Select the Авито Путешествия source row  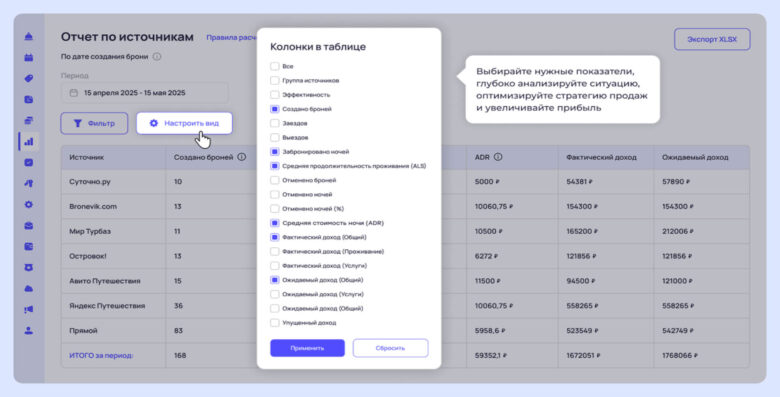105,281
